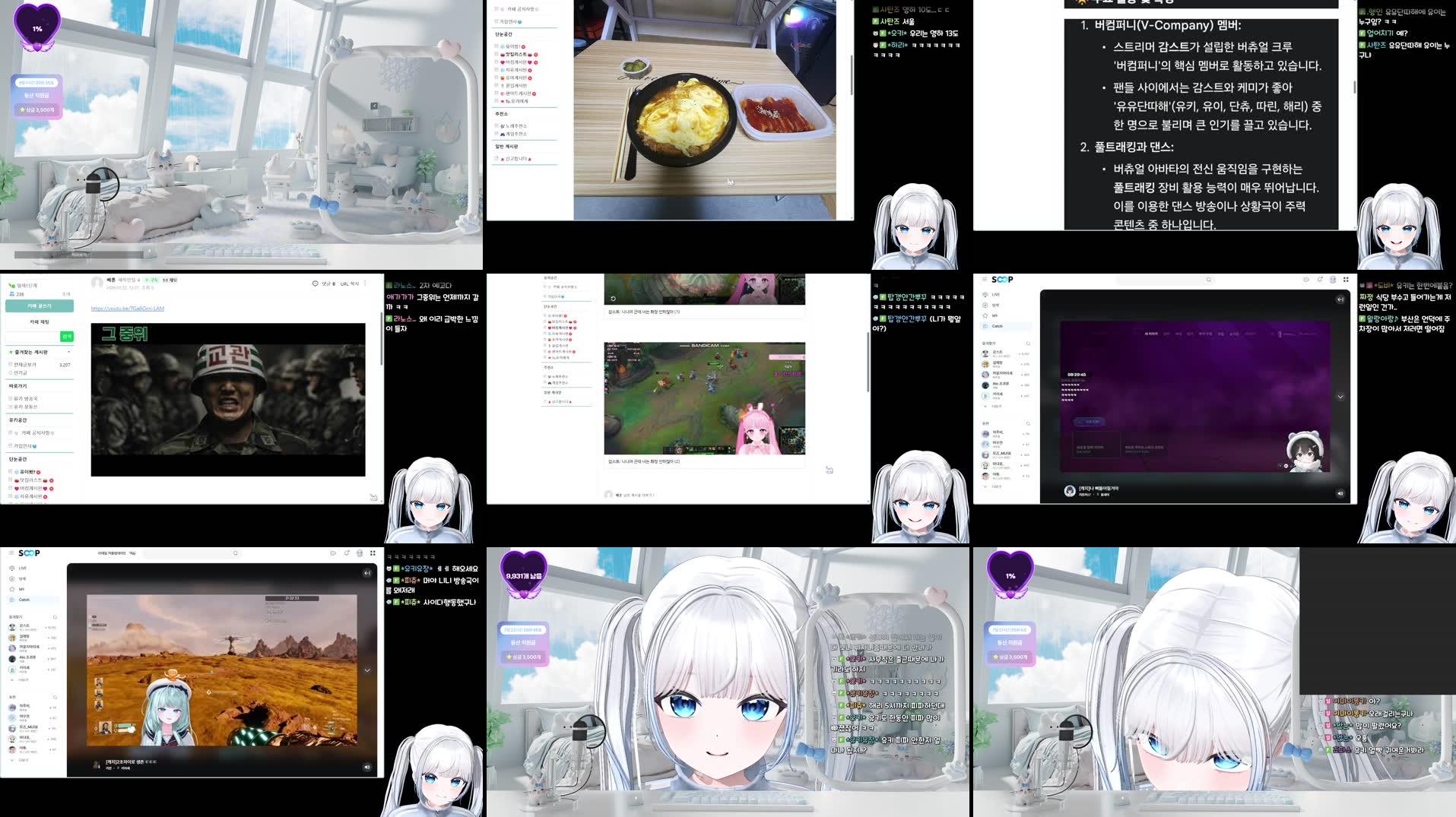Open the SOOP hamburger menu
1456x817 pixels.
point(985,279)
